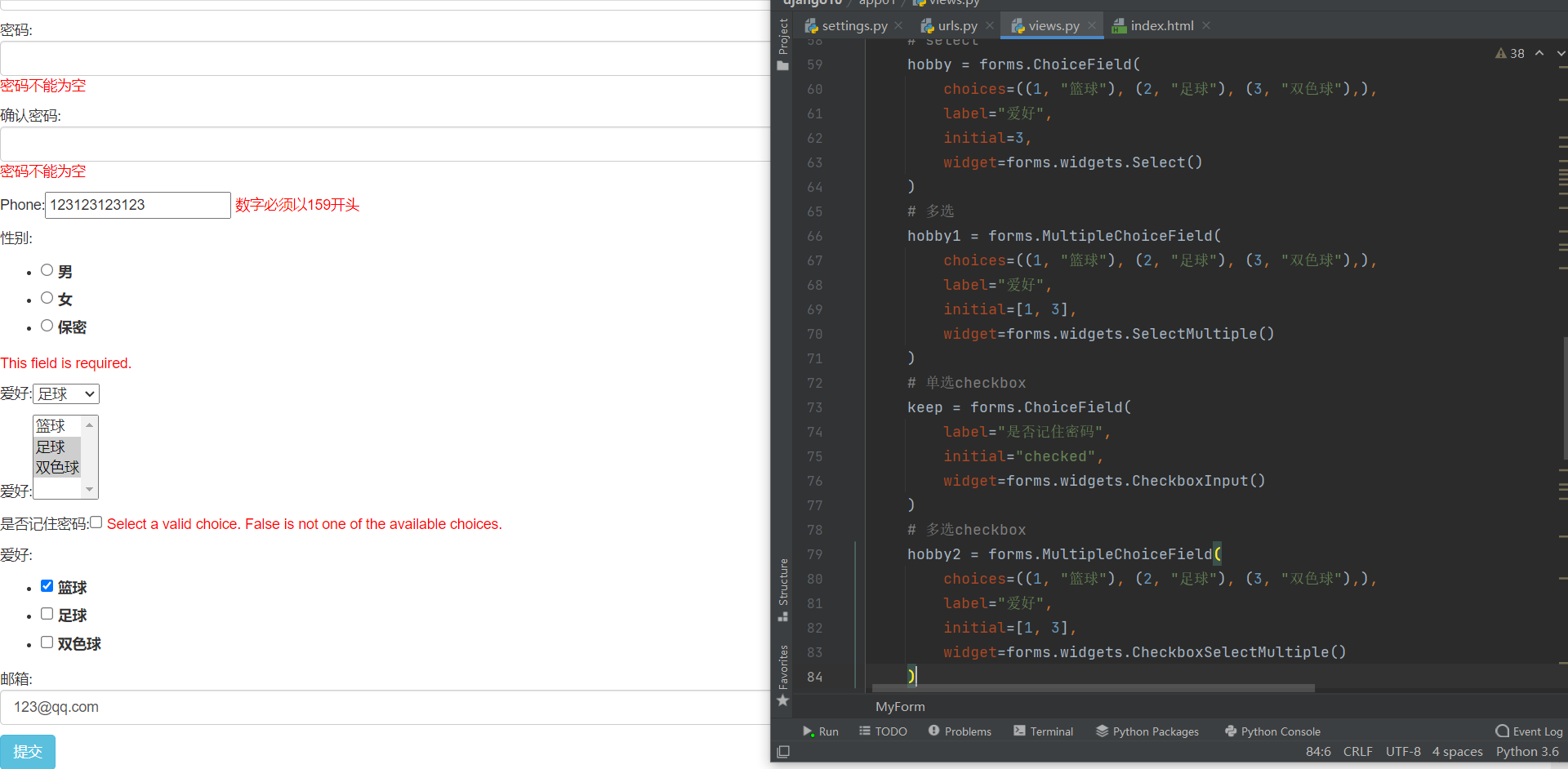Click the Phone number input field
1568x769 pixels.
click(138, 205)
